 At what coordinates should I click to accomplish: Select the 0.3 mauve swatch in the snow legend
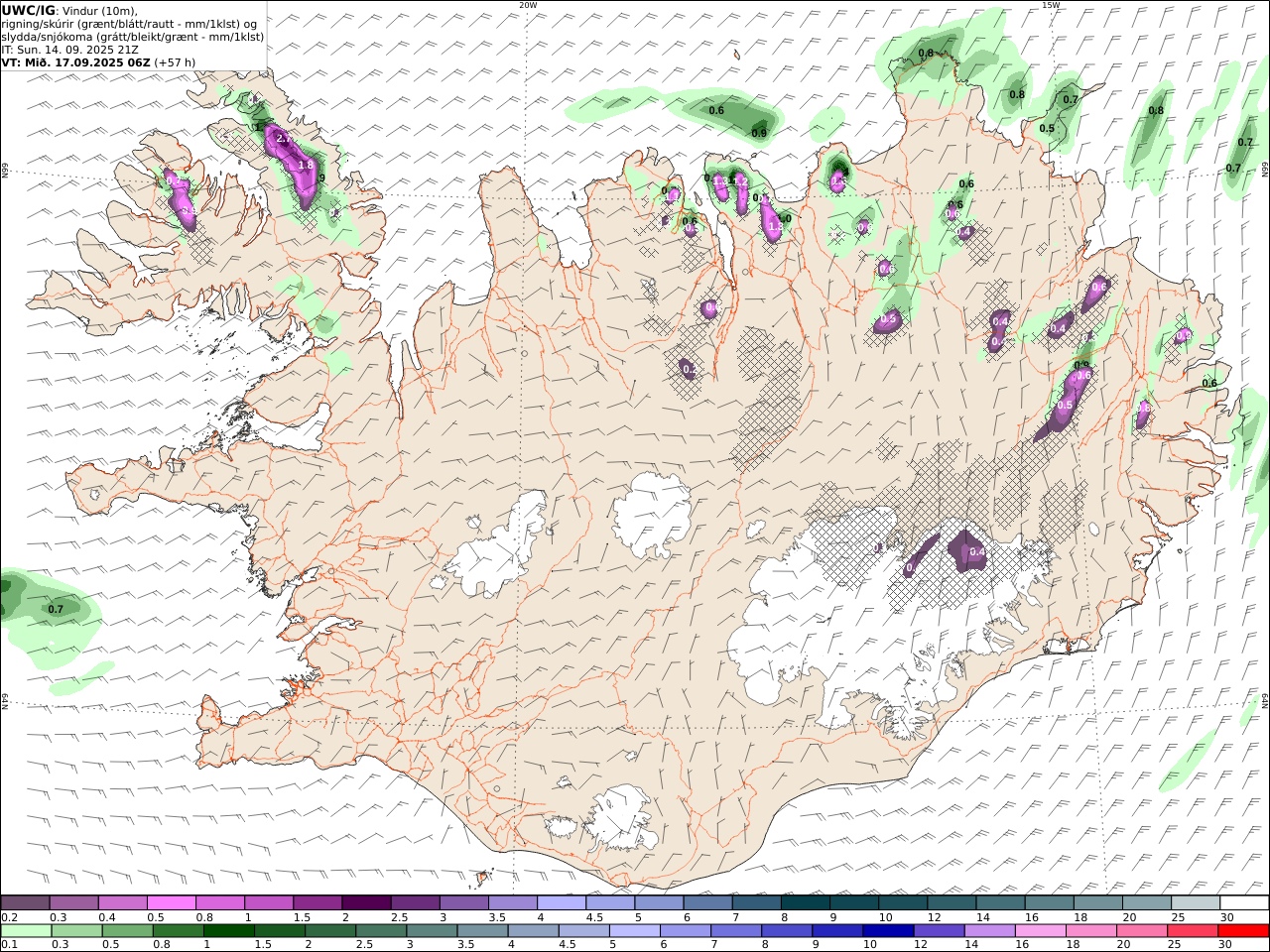point(74,902)
